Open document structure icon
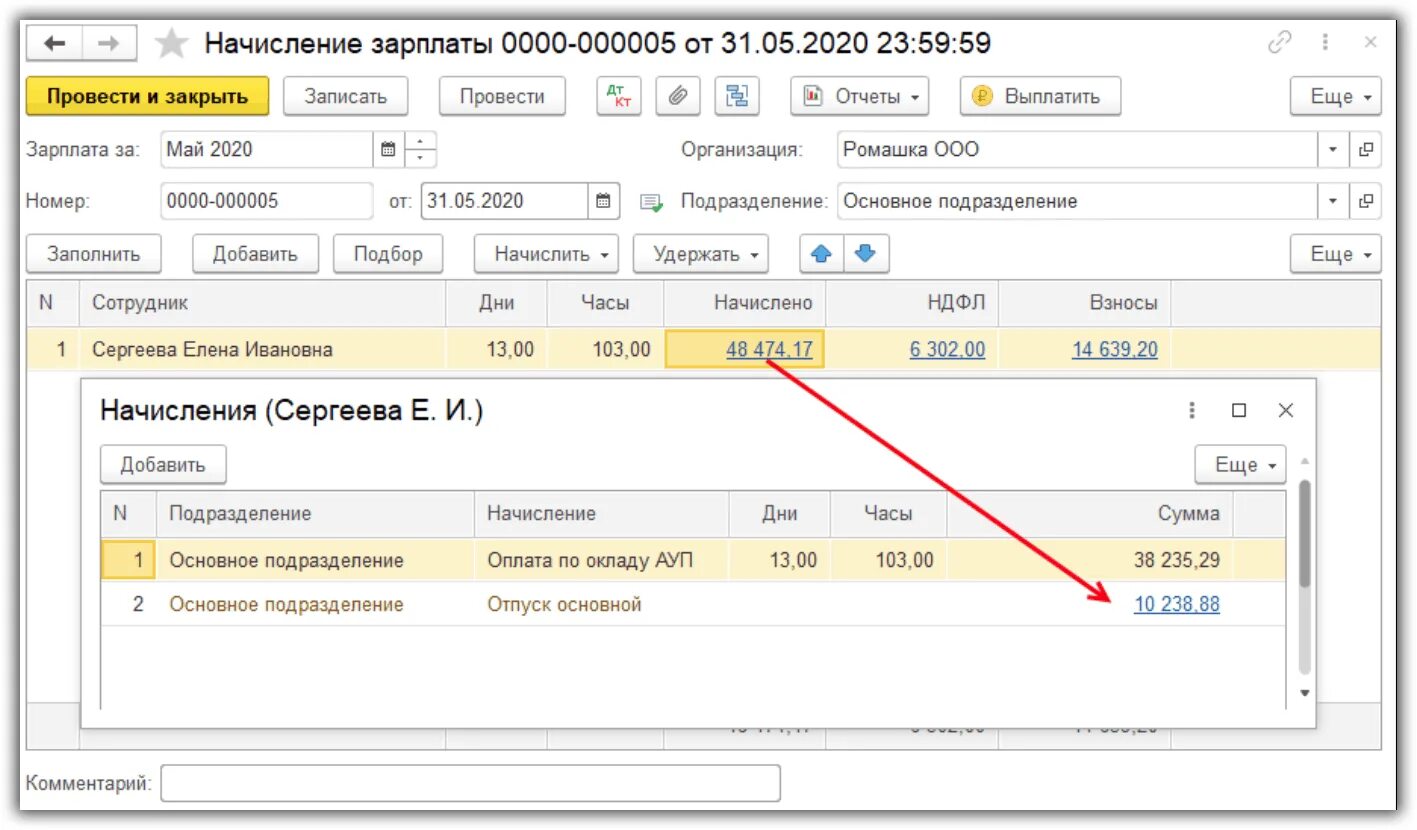 click(736, 96)
